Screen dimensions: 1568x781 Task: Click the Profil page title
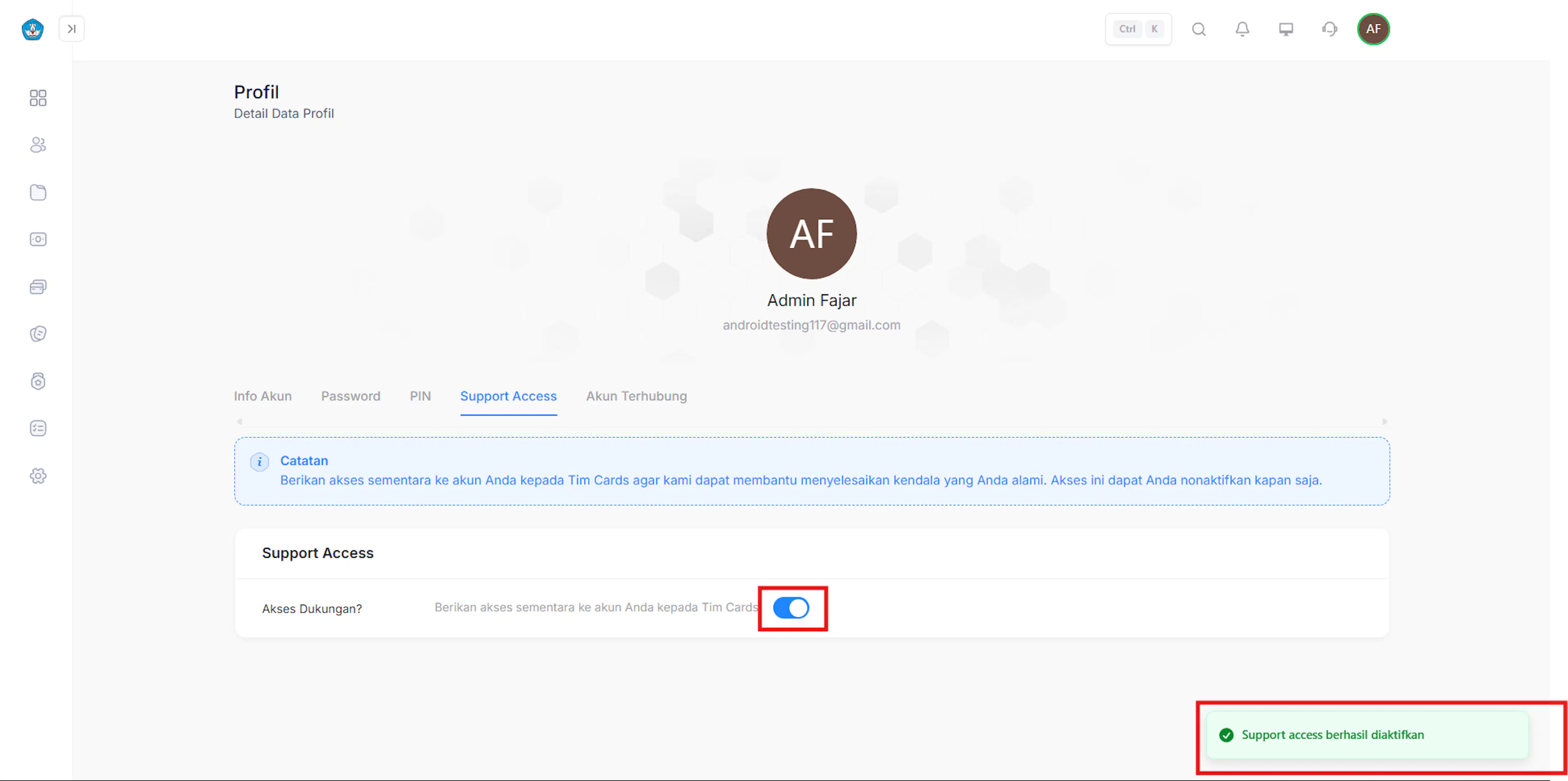click(x=256, y=92)
